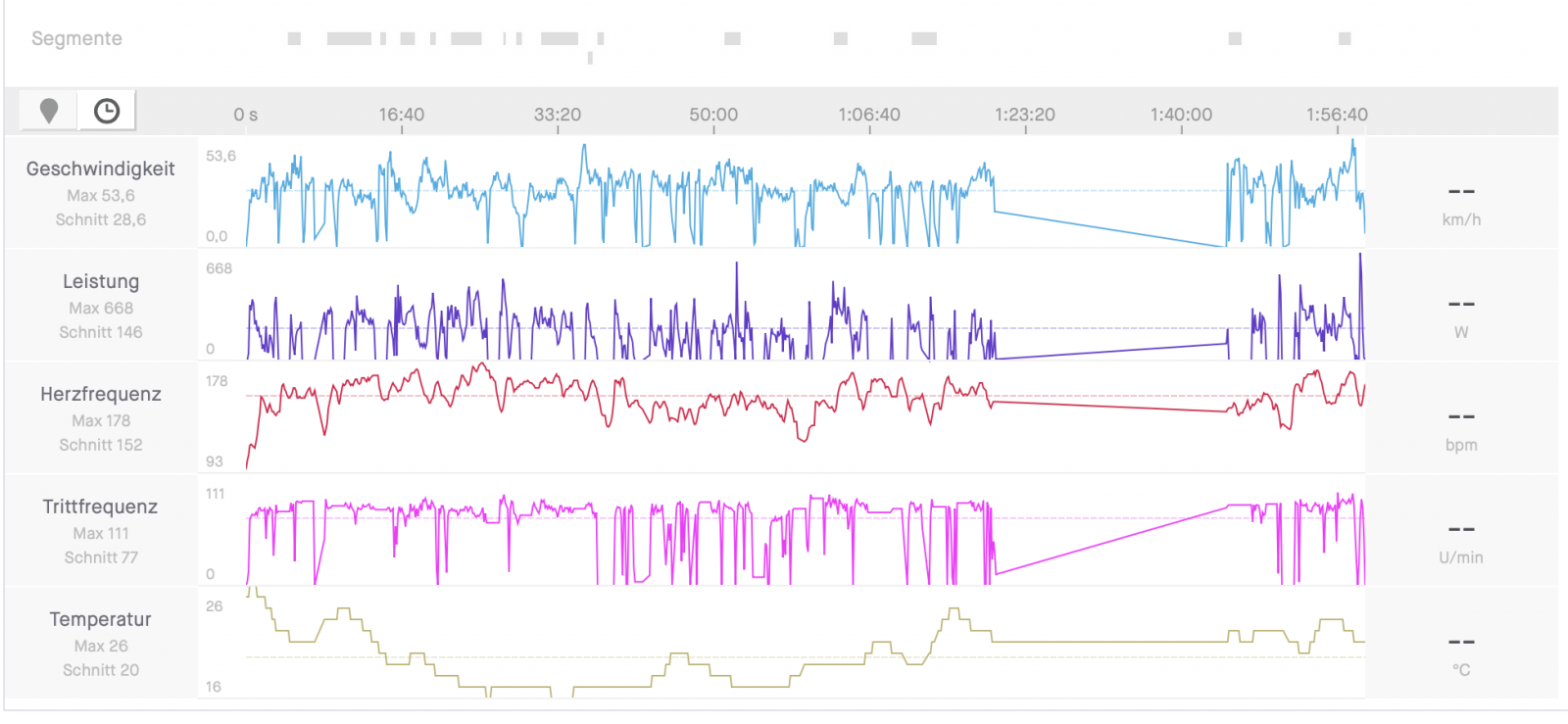Select the Trittfrequenz chart label
The image size is (1568, 724).
tap(101, 507)
